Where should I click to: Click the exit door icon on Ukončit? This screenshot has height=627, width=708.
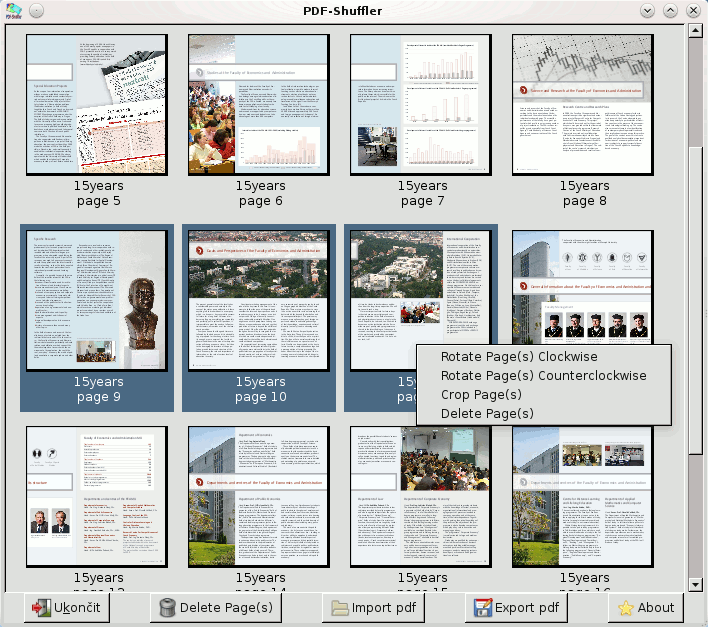click(41, 608)
